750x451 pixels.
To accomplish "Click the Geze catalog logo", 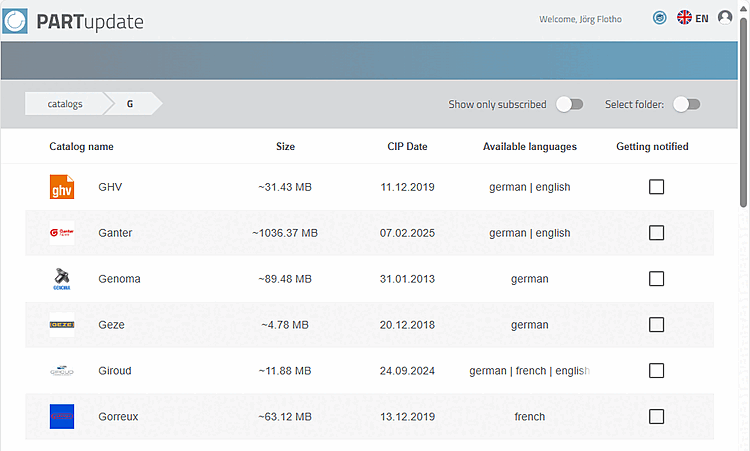I will [62, 325].
